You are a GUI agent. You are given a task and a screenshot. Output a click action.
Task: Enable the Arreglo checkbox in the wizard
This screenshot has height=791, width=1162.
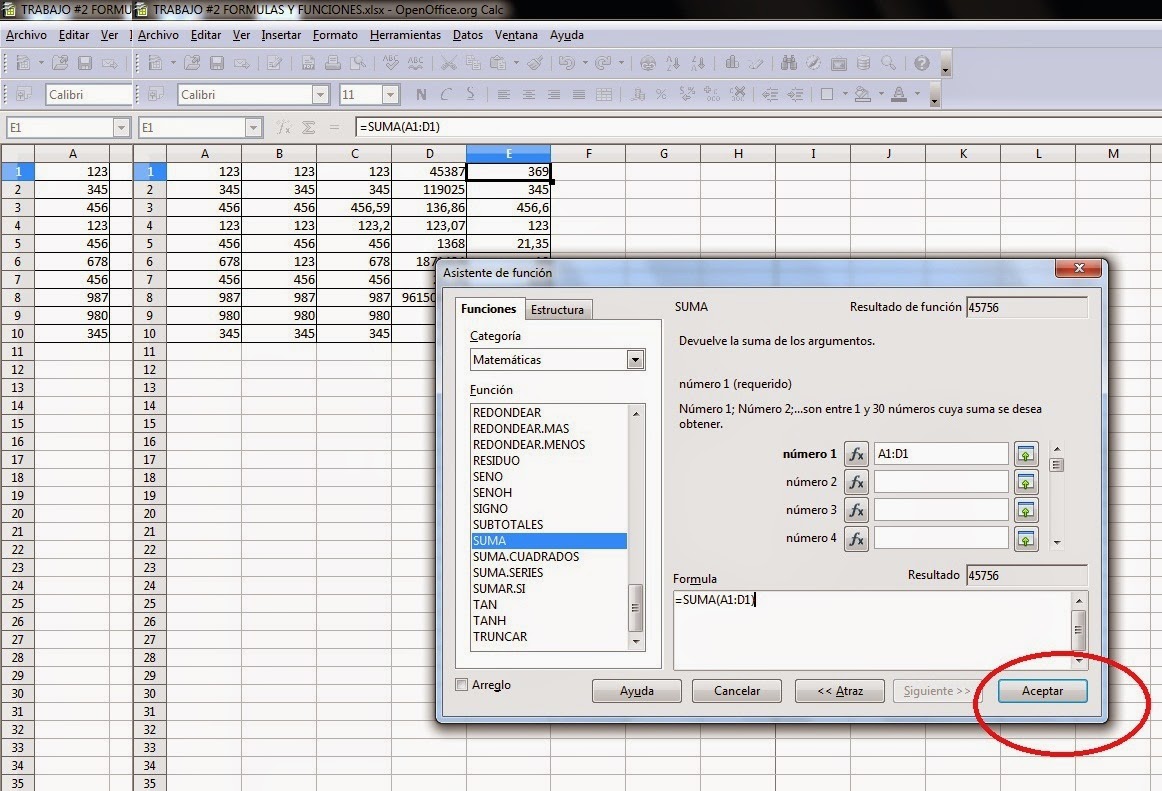tap(461, 685)
